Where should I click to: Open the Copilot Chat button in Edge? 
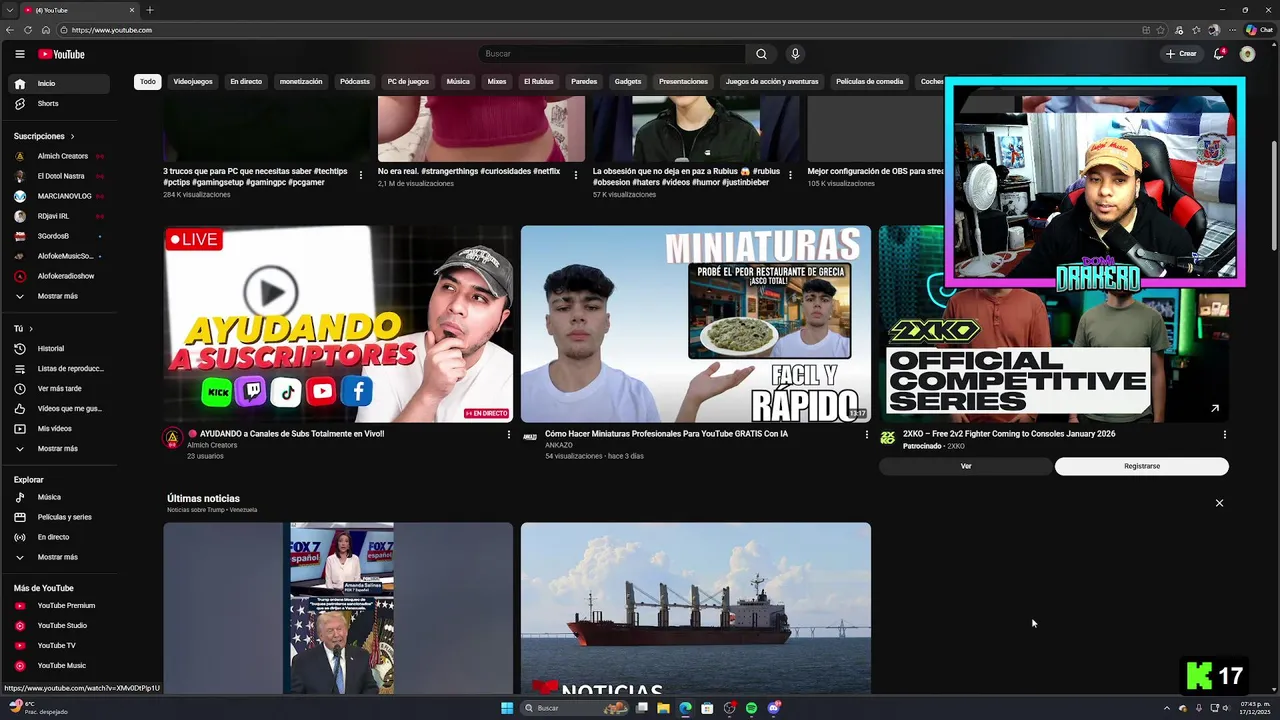1259,30
